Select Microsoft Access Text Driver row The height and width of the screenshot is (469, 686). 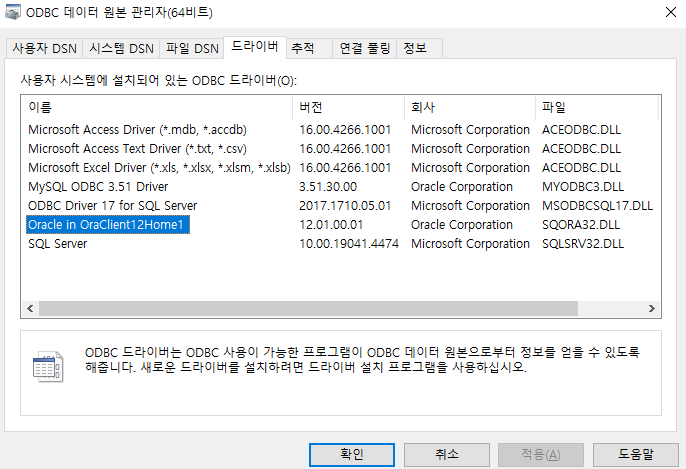point(137,149)
